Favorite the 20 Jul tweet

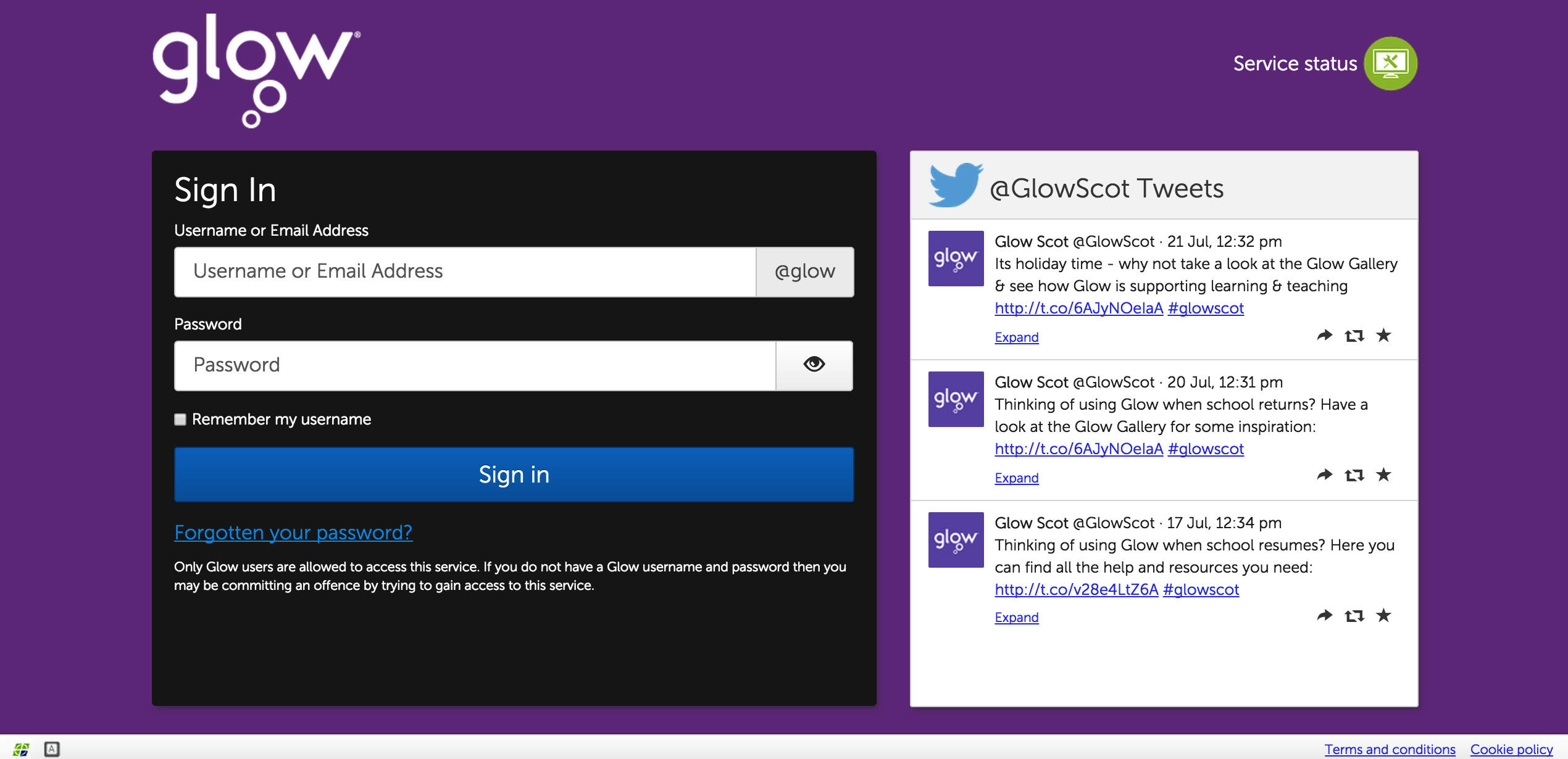click(1384, 475)
